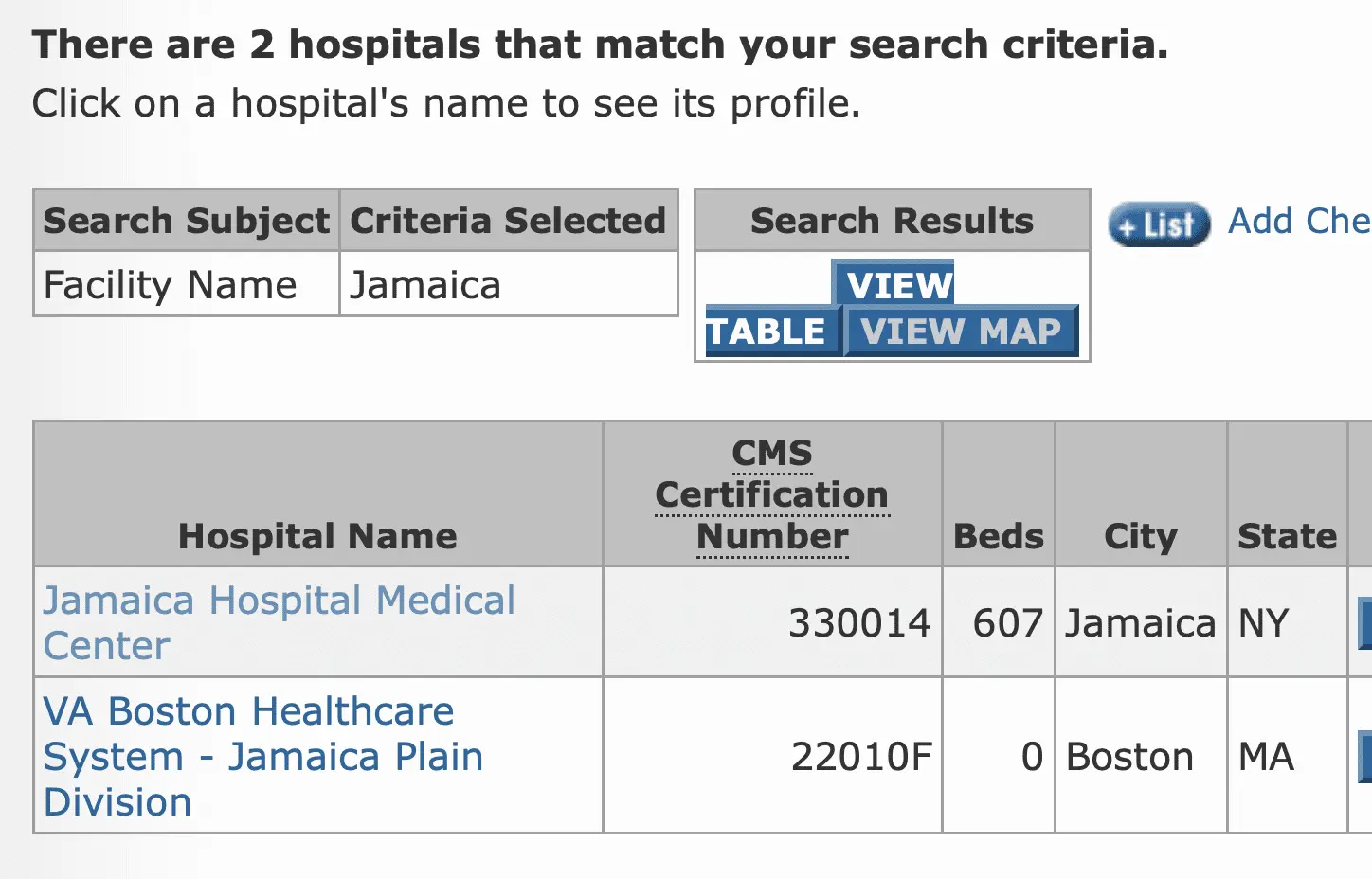Image resolution: width=1372 pixels, height=879 pixels.
Task: Click the Hospital Name column header
Action: click(x=317, y=536)
